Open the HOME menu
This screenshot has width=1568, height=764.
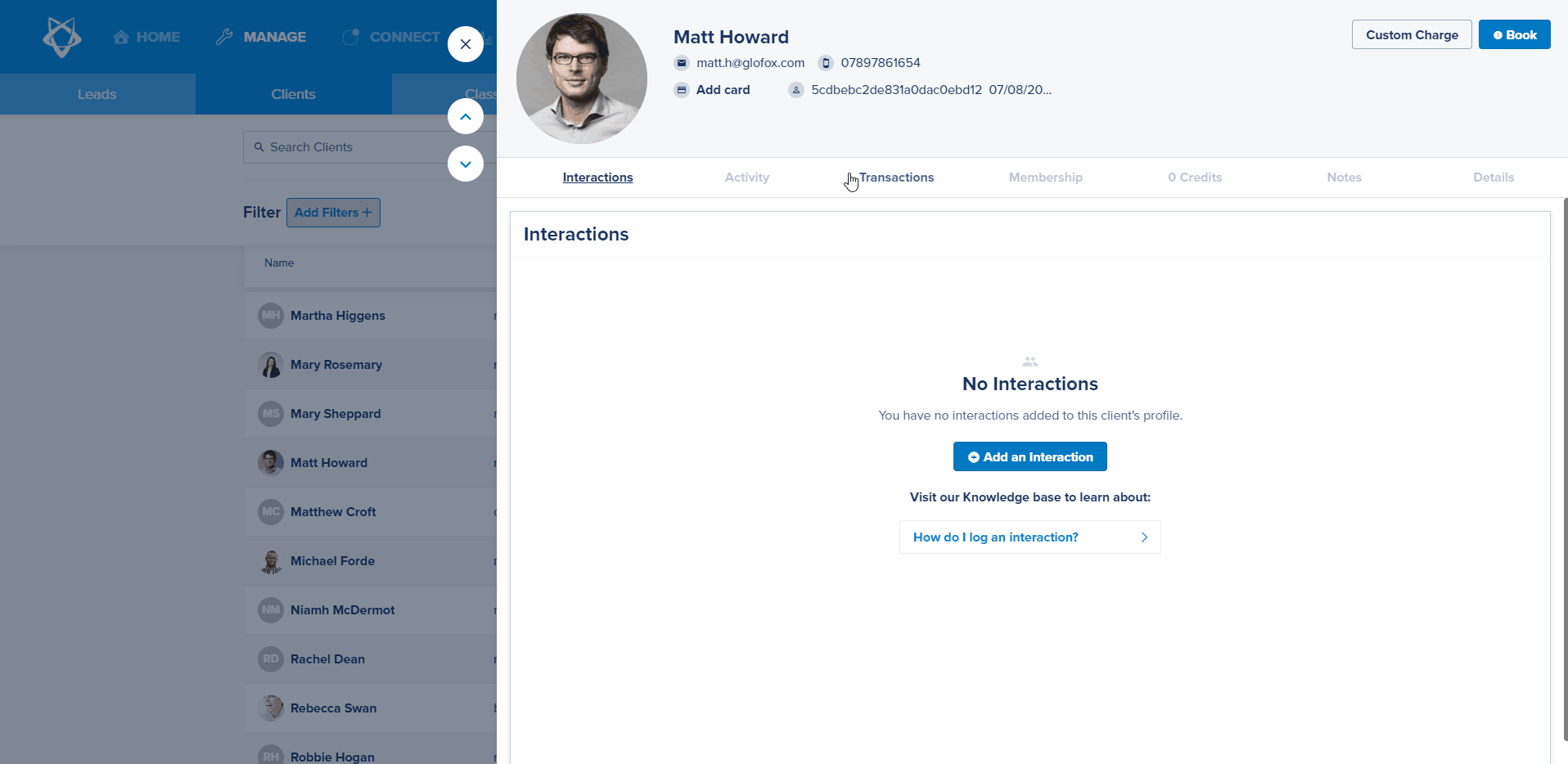tap(158, 37)
